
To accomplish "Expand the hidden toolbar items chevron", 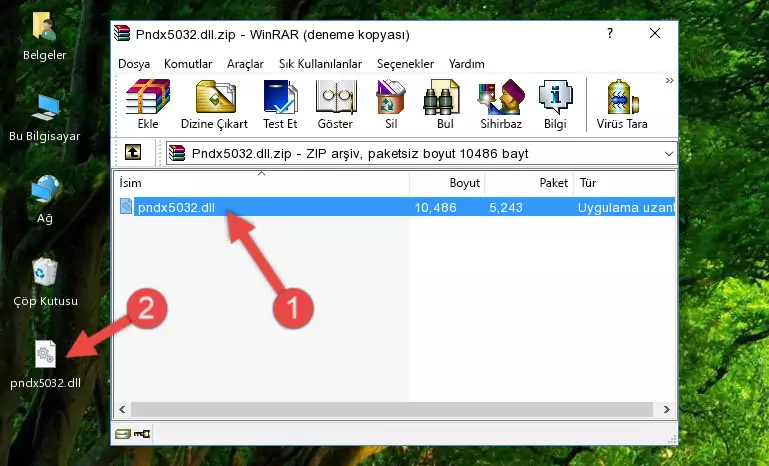I will tap(669, 80).
